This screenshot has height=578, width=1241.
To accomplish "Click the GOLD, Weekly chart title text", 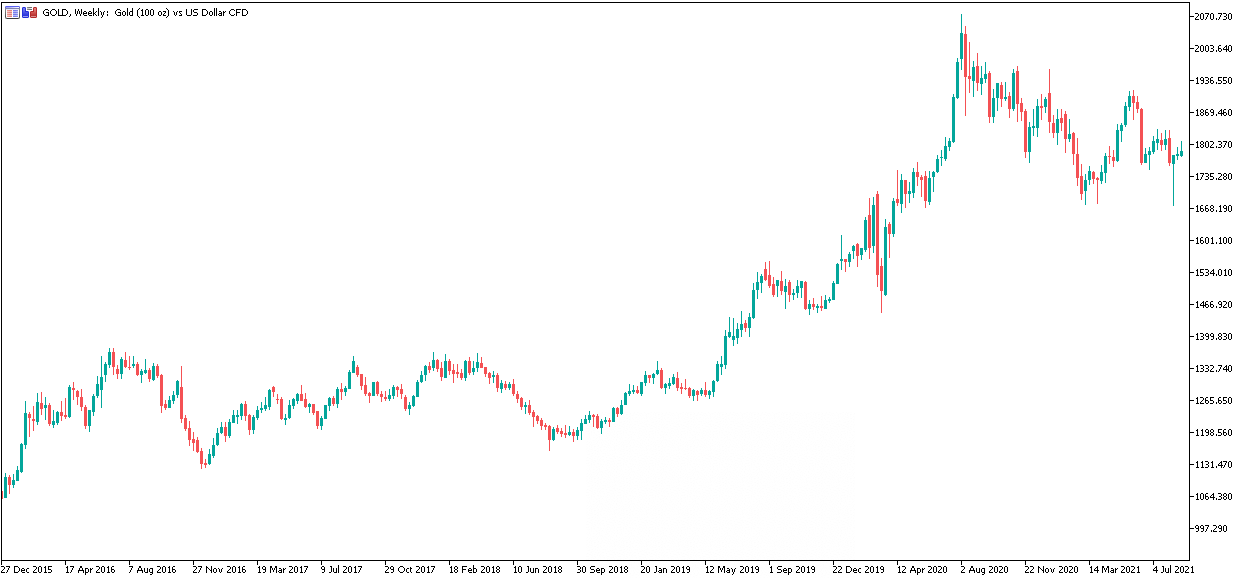I will click(145, 12).
